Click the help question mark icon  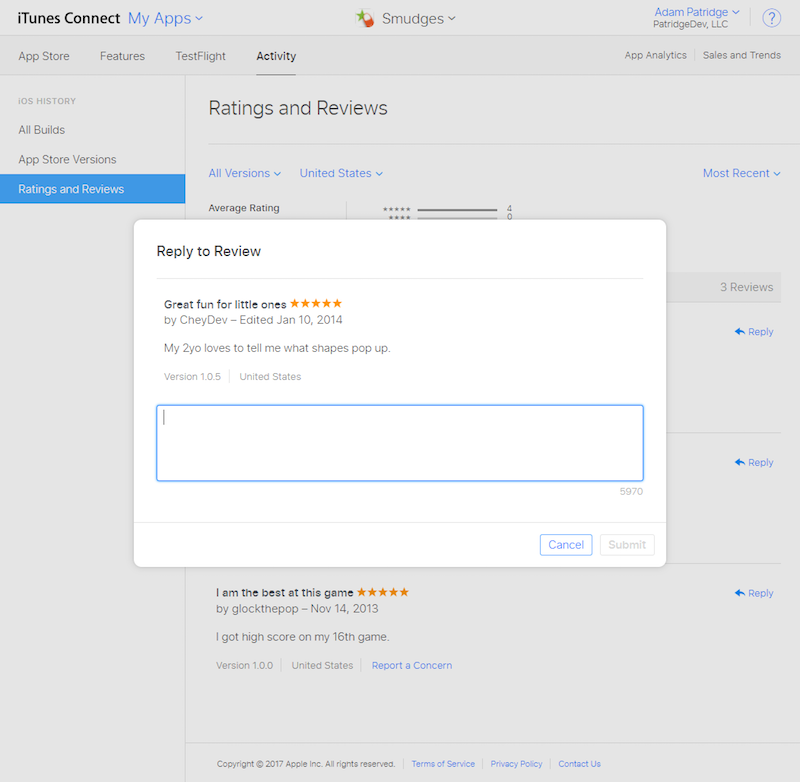pyautogui.click(x=772, y=18)
